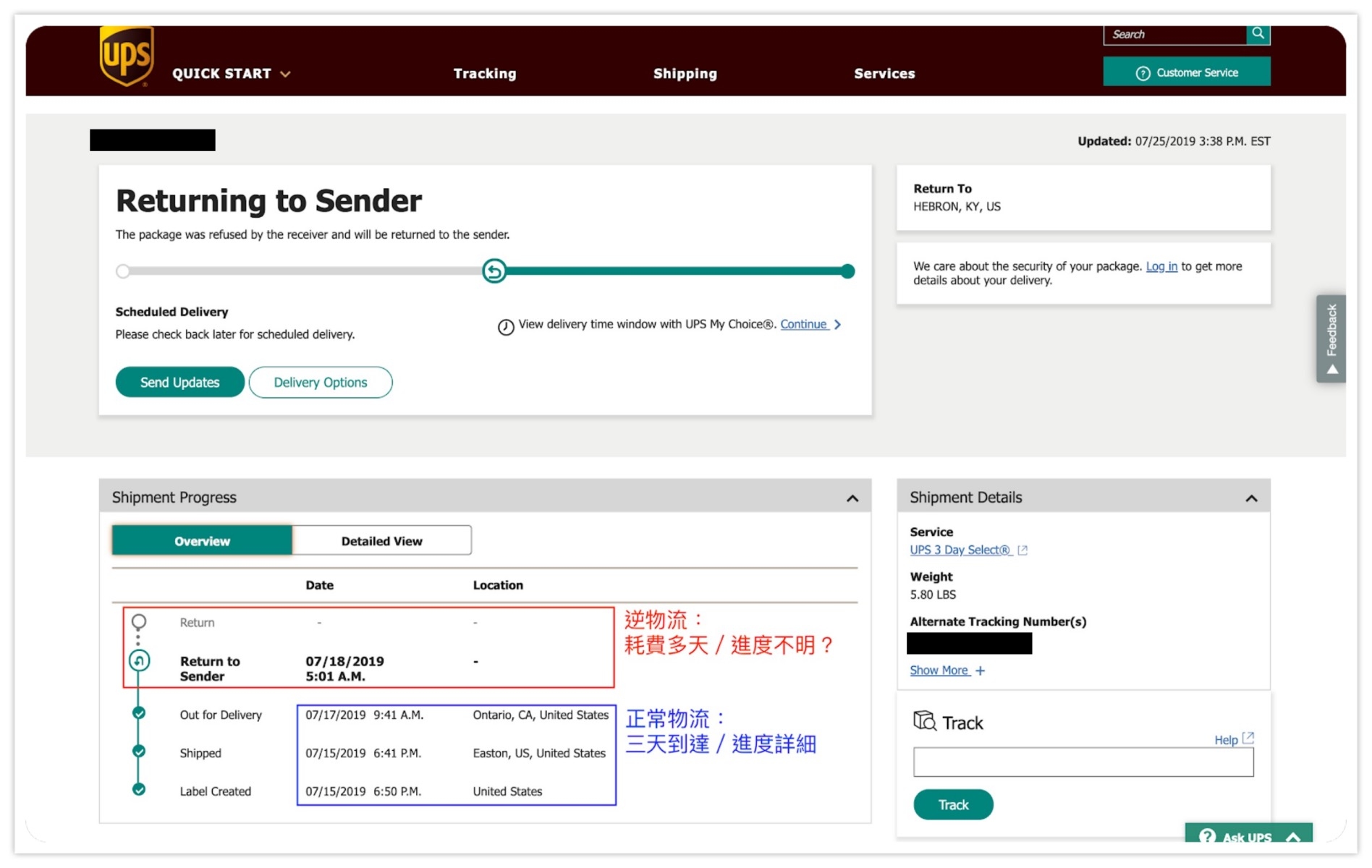Image resolution: width=1372 pixels, height=868 pixels.
Task: Click the UPS shield logo
Action: (127, 56)
